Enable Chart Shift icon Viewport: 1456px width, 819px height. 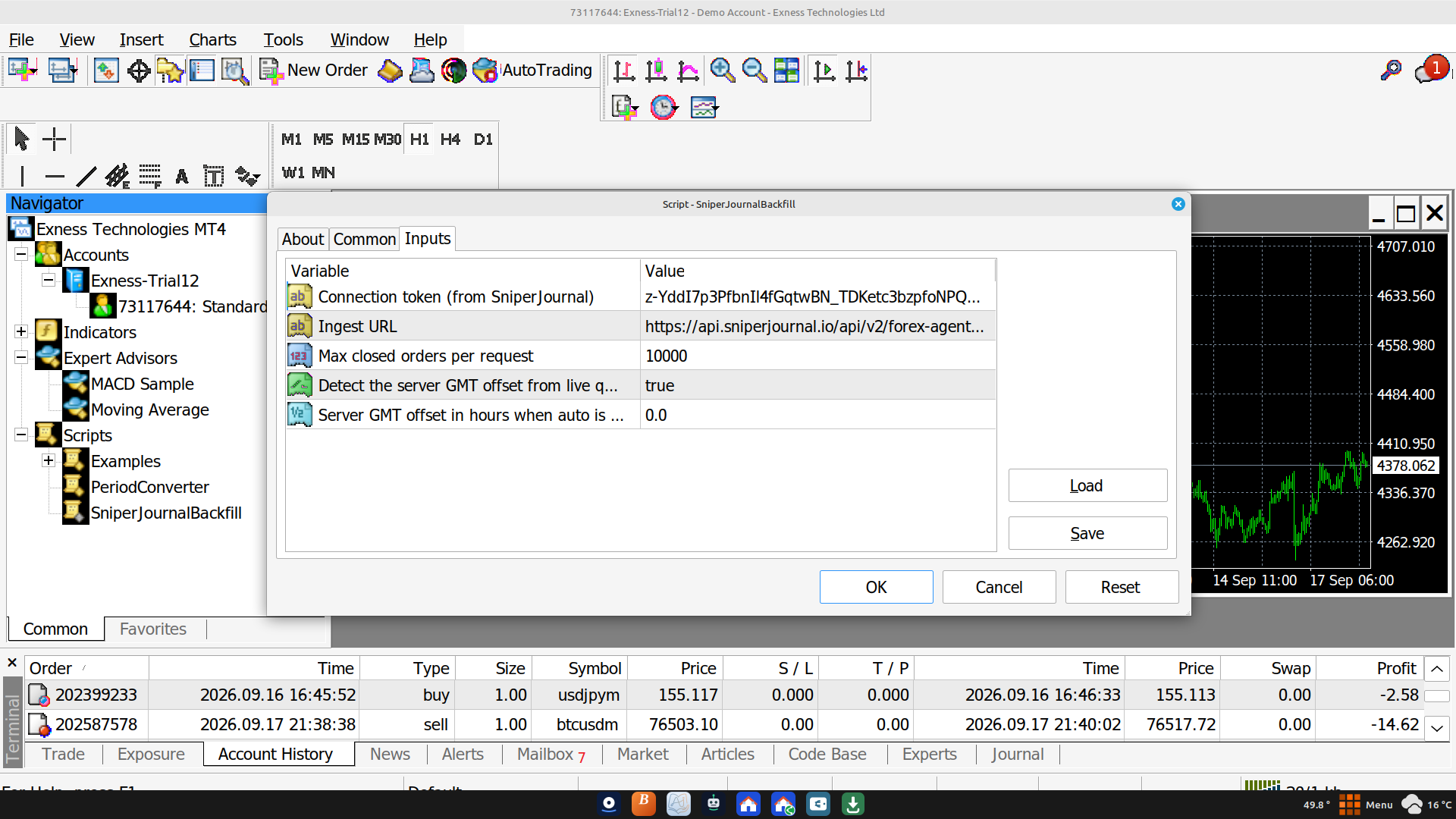click(857, 71)
